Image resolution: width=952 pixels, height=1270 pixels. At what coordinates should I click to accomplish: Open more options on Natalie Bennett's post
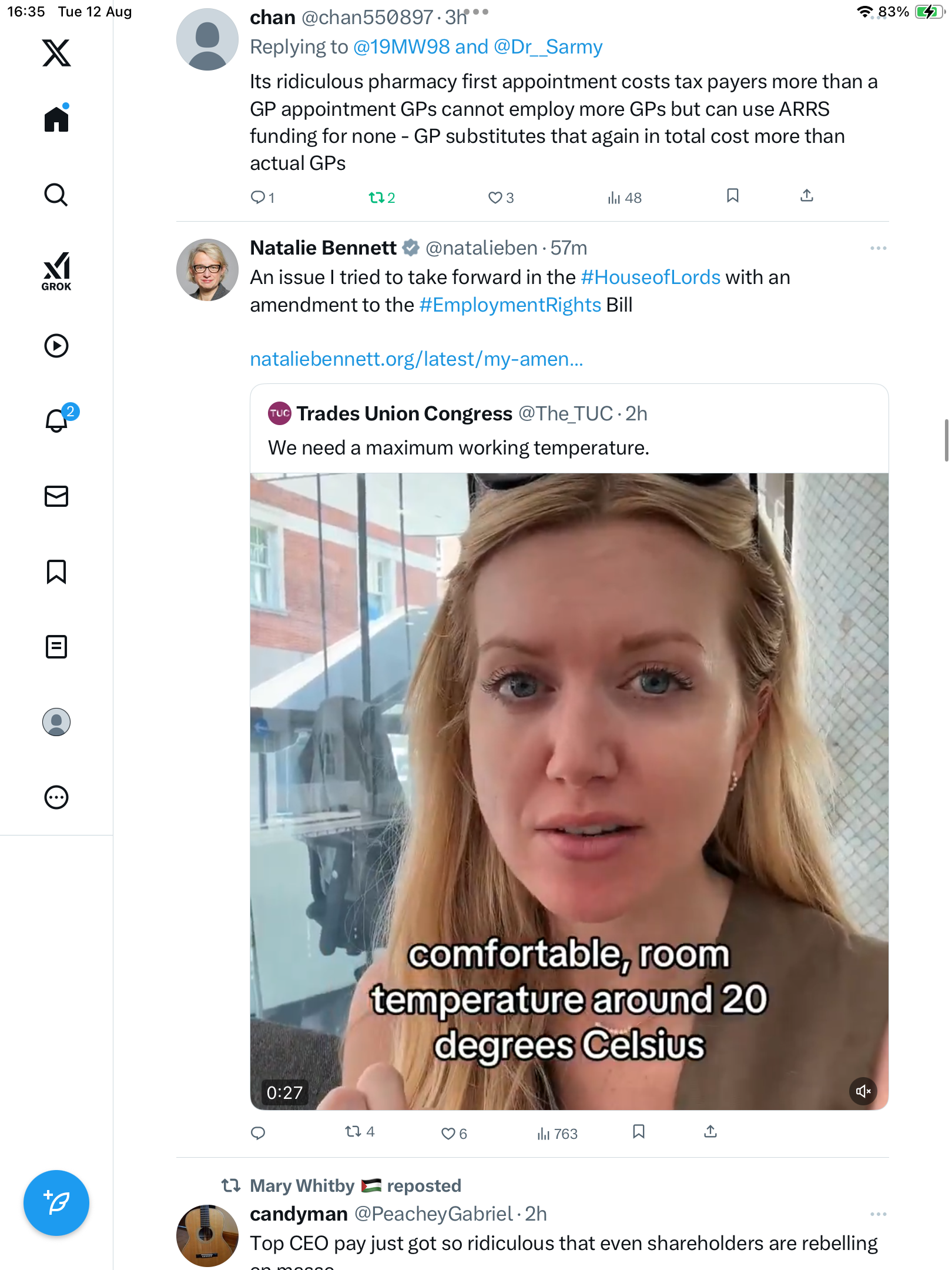click(878, 248)
